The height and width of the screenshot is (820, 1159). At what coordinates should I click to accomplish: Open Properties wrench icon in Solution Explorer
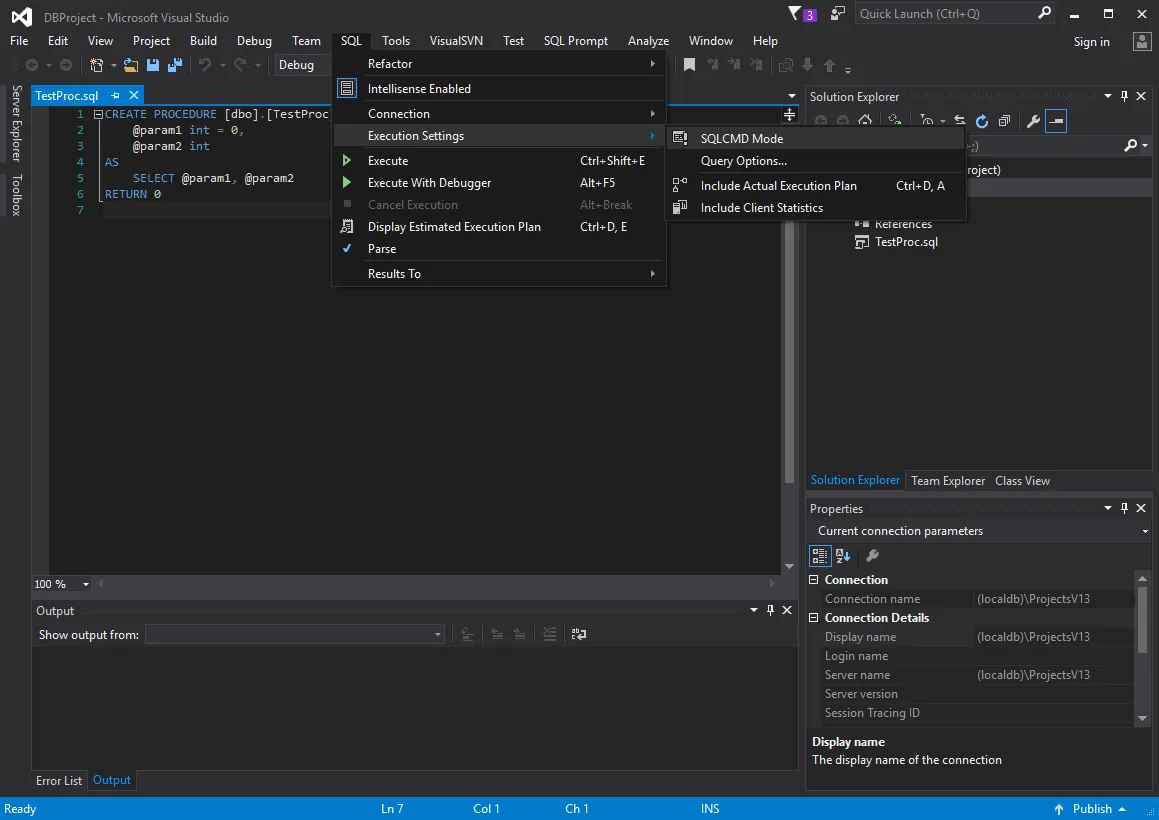(1033, 121)
